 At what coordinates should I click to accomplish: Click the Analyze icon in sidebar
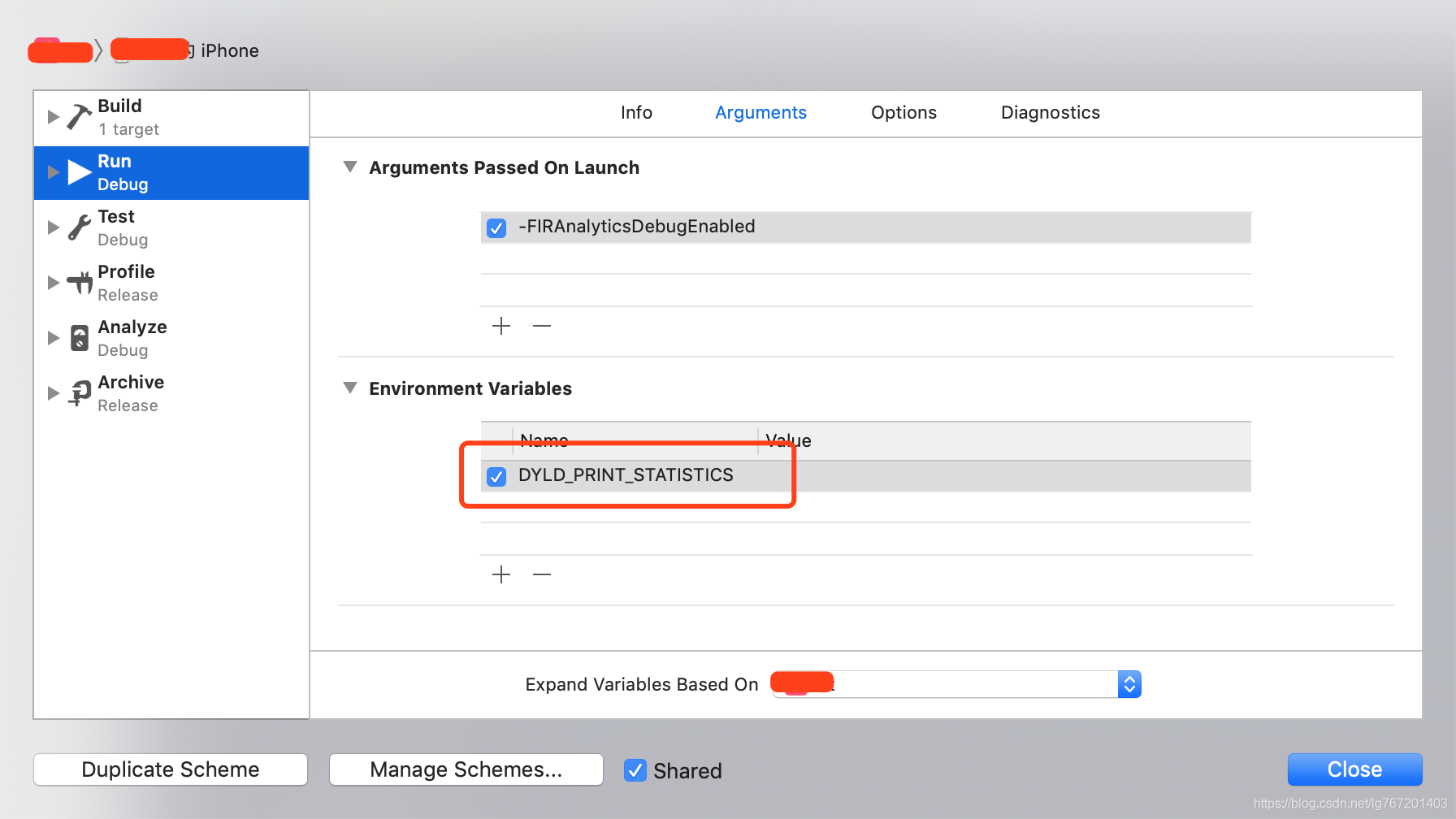click(79, 338)
